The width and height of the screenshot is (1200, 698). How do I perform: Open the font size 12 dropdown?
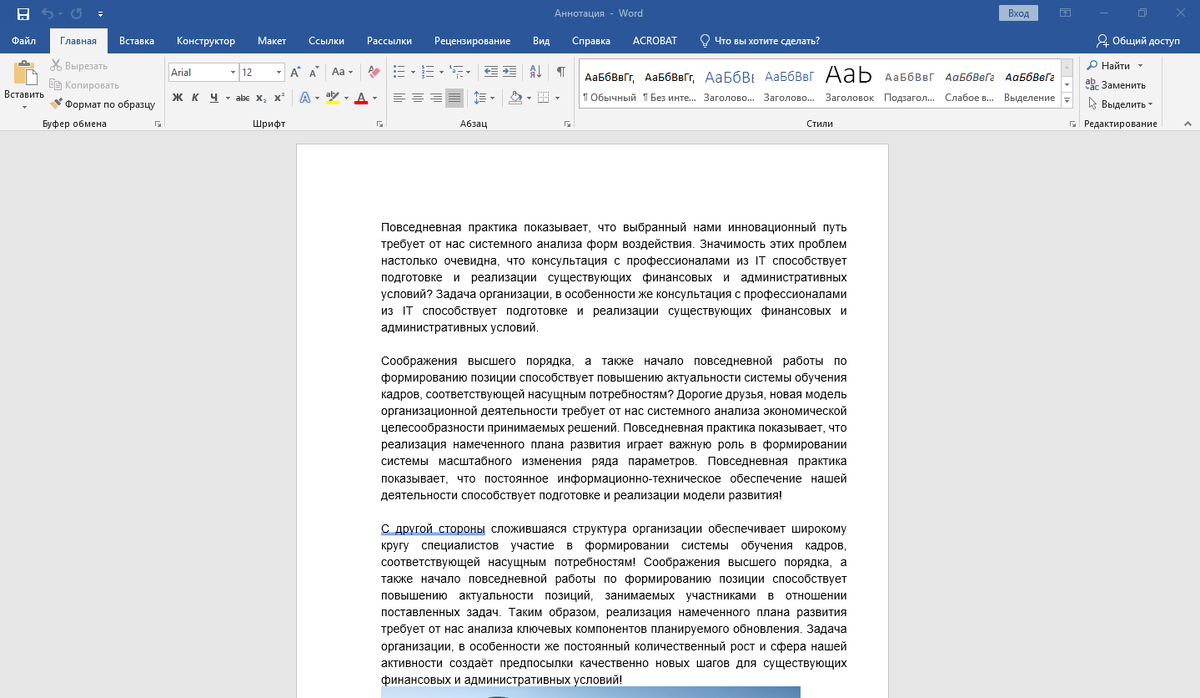pos(278,72)
